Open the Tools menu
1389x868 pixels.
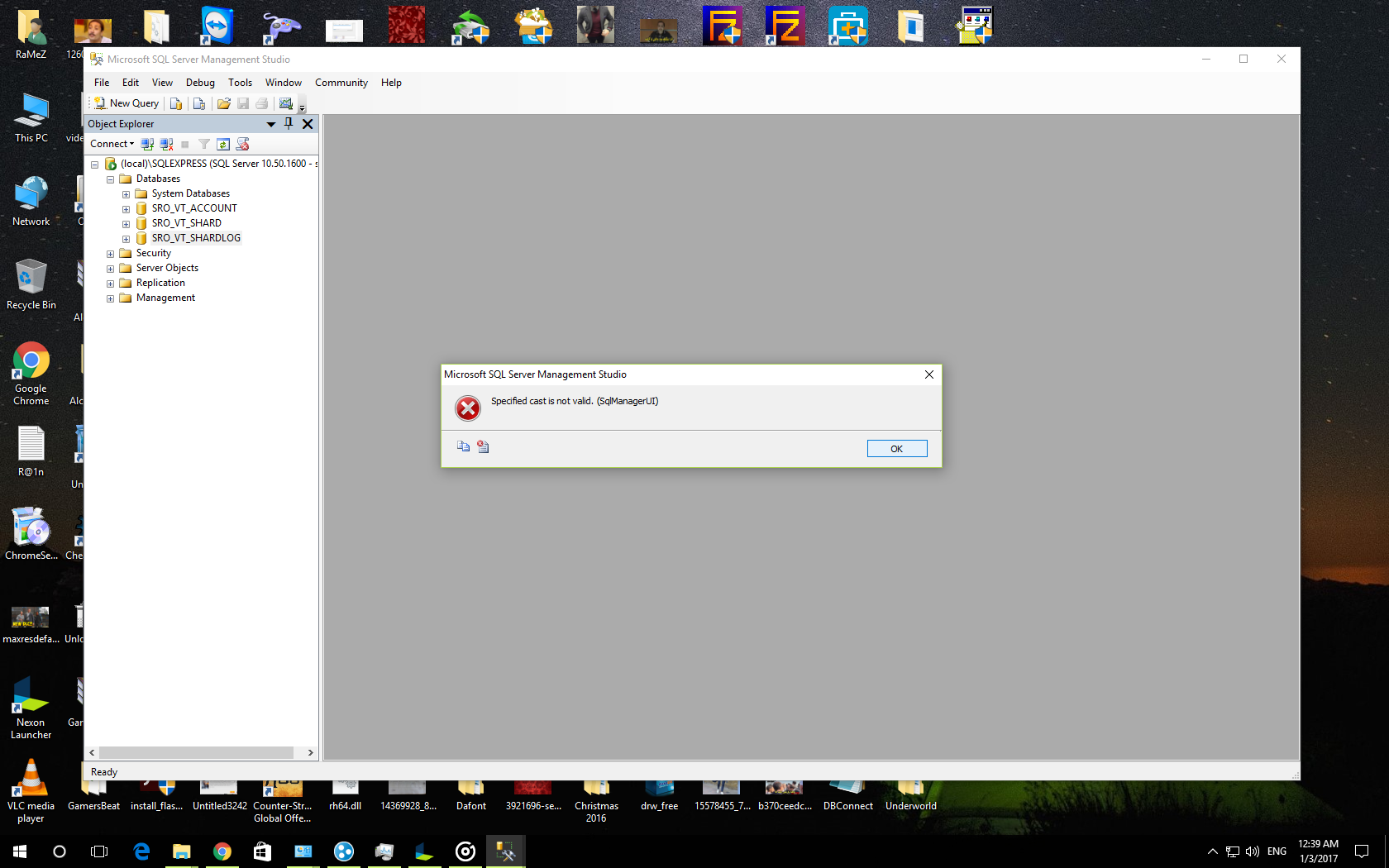coord(240,83)
